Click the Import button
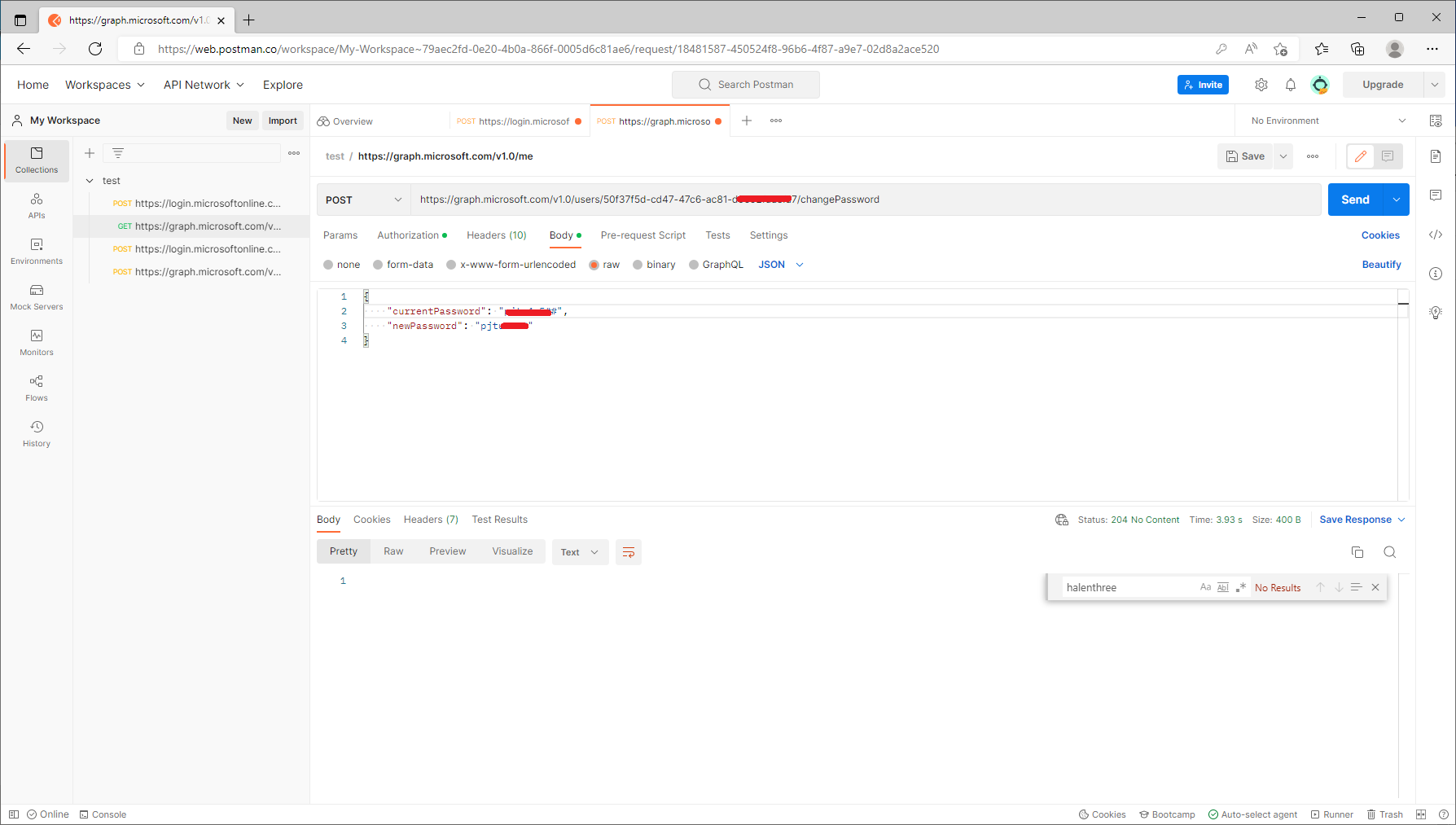 point(283,121)
